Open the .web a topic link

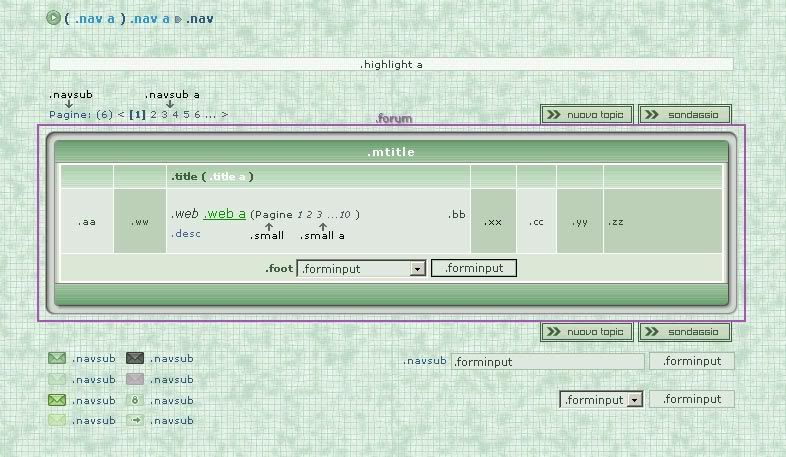coord(225,213)
